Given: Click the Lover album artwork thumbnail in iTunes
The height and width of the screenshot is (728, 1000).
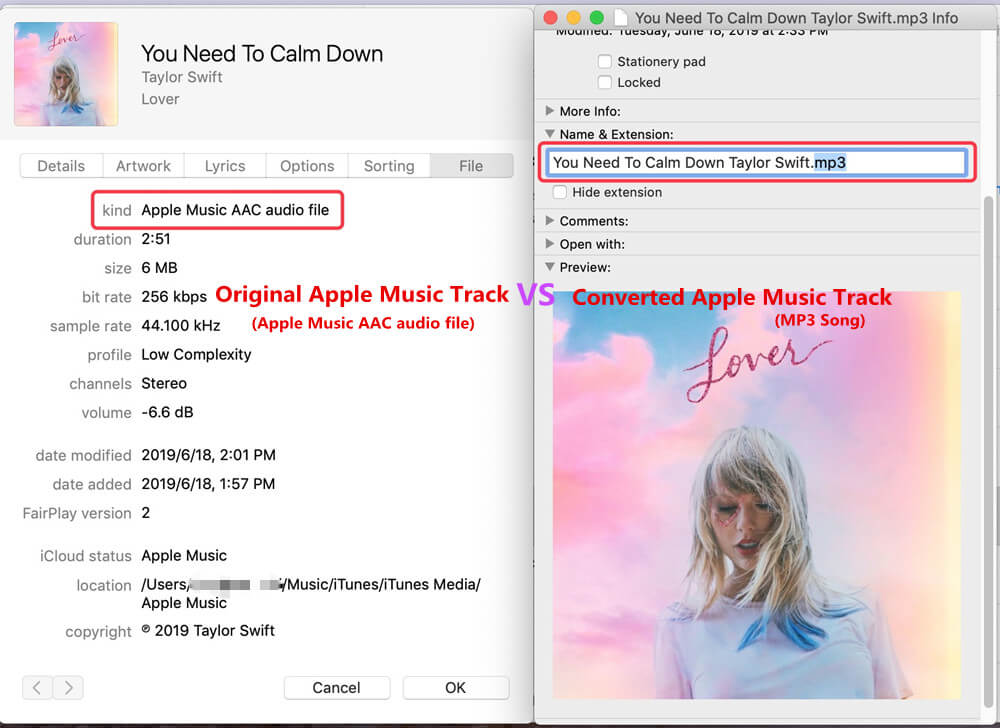Looking at the screenshot, I should [66, 74].
